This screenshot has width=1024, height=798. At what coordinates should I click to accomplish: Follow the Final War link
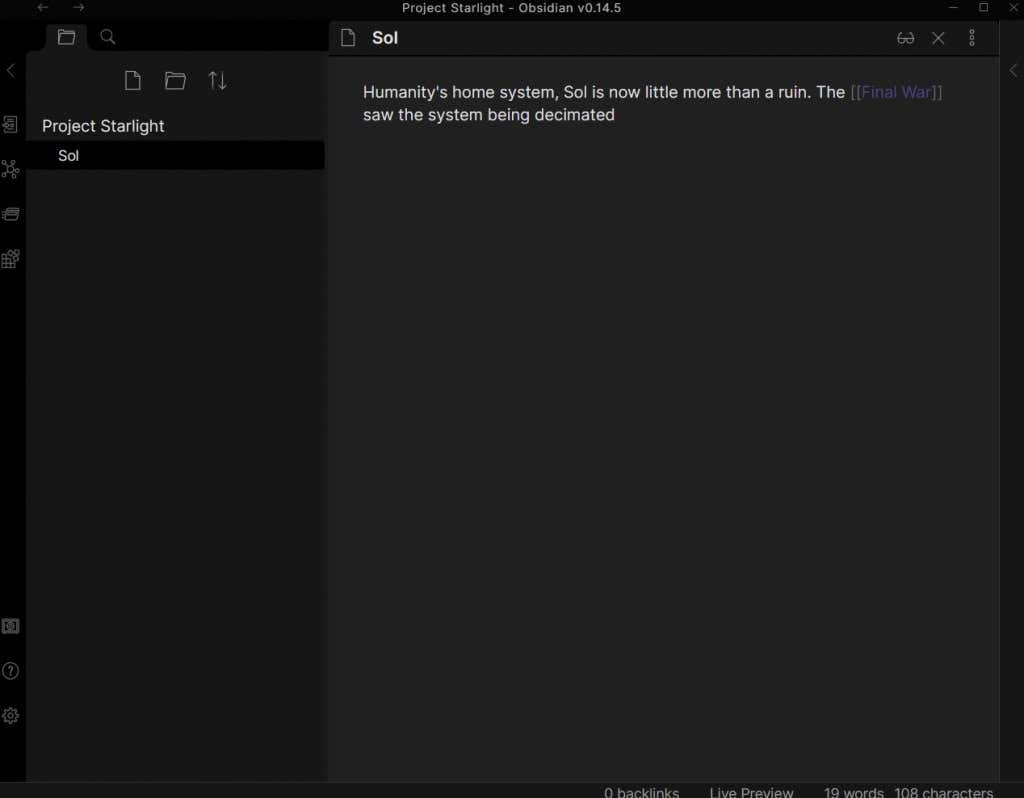click(x=896, y=92)
